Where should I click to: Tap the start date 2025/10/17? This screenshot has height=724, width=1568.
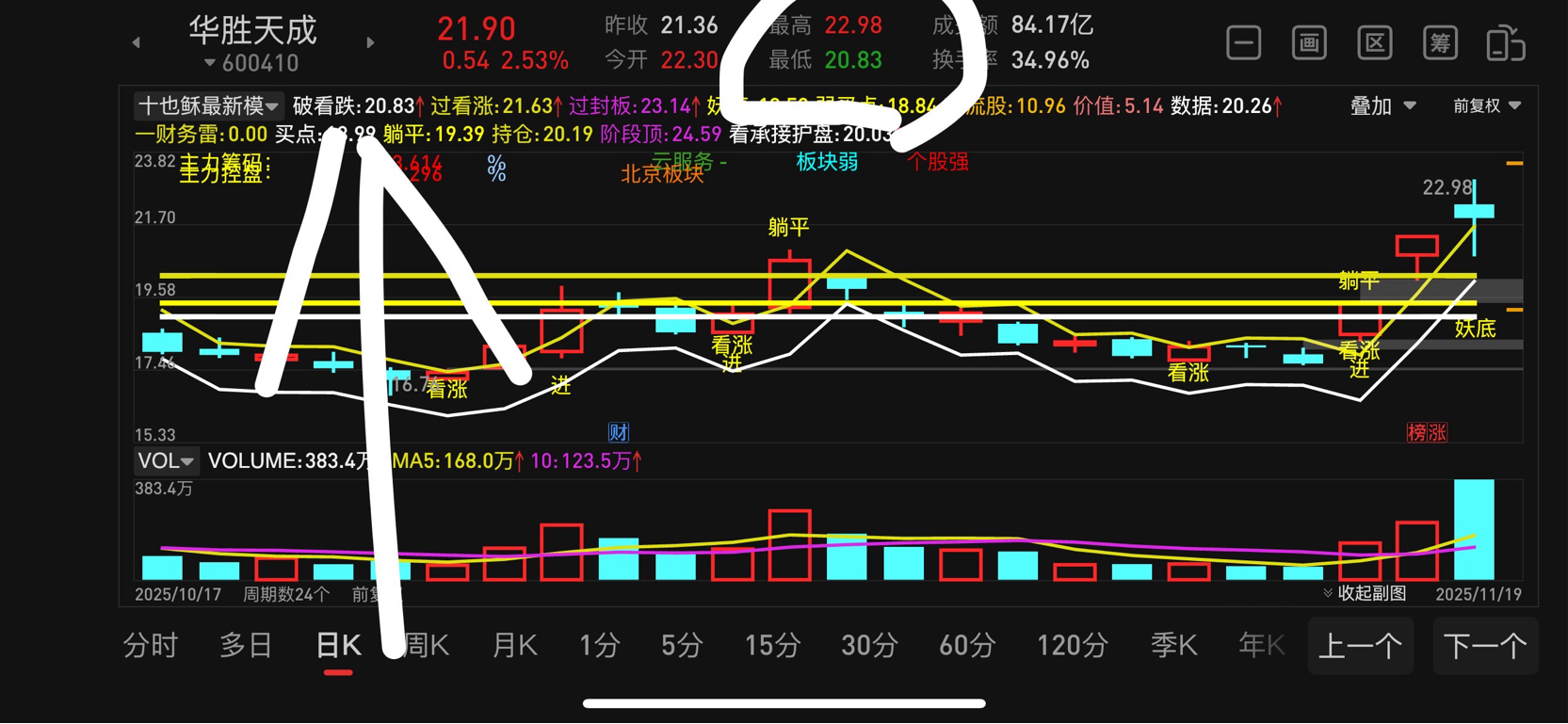click(178, 594)
